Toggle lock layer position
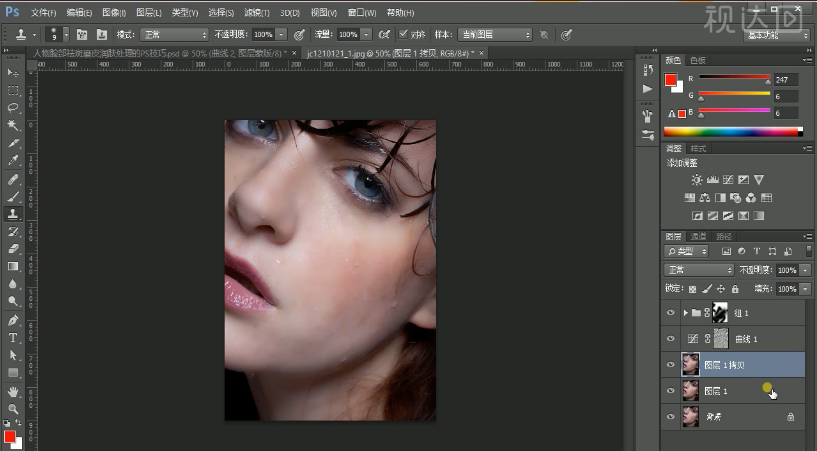Screen dimensions: 817x451 coord(721,289)
